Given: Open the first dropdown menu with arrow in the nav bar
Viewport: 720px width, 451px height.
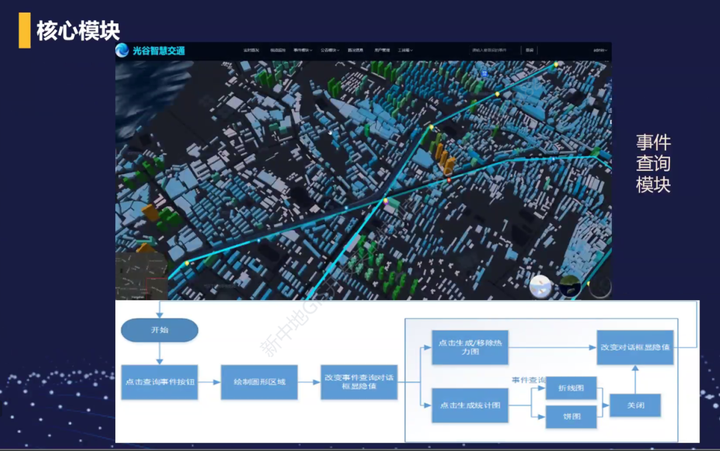Looking at the screenshot, I should (303, 50).
